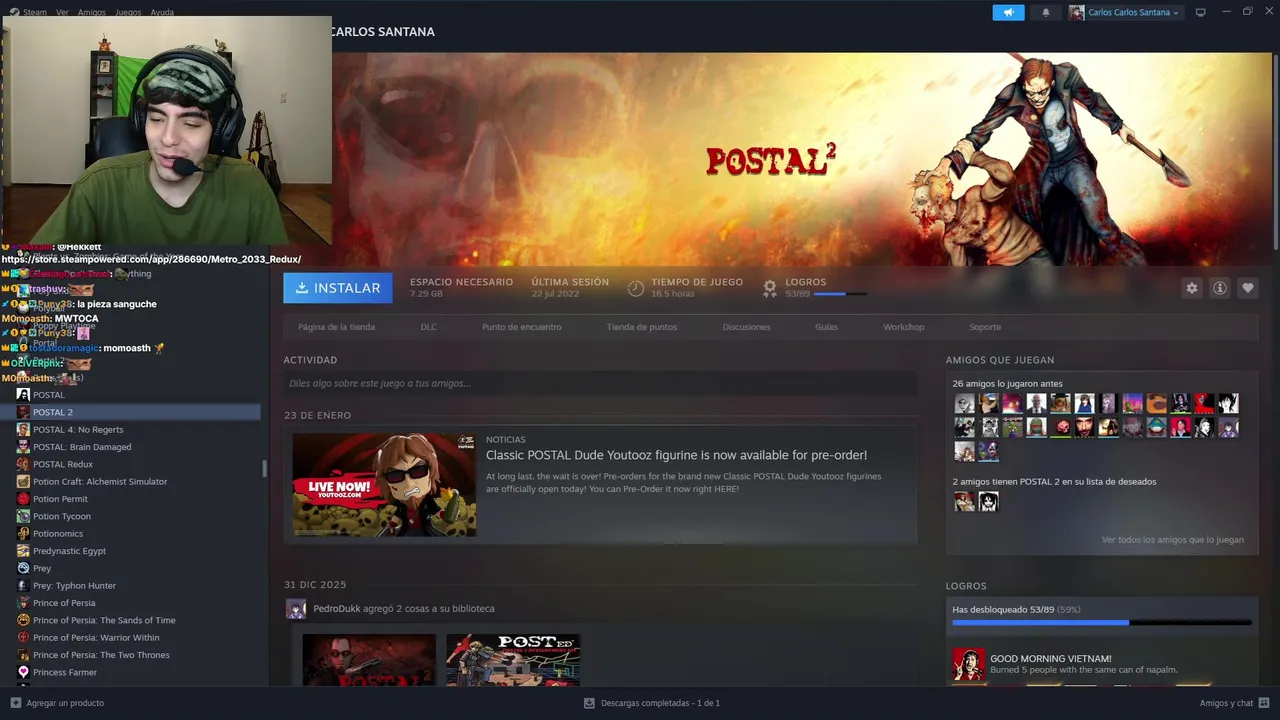The image size is (1280, 720).
Task: Select POSTAL in the library list
Action: click(x=48, y=395)
